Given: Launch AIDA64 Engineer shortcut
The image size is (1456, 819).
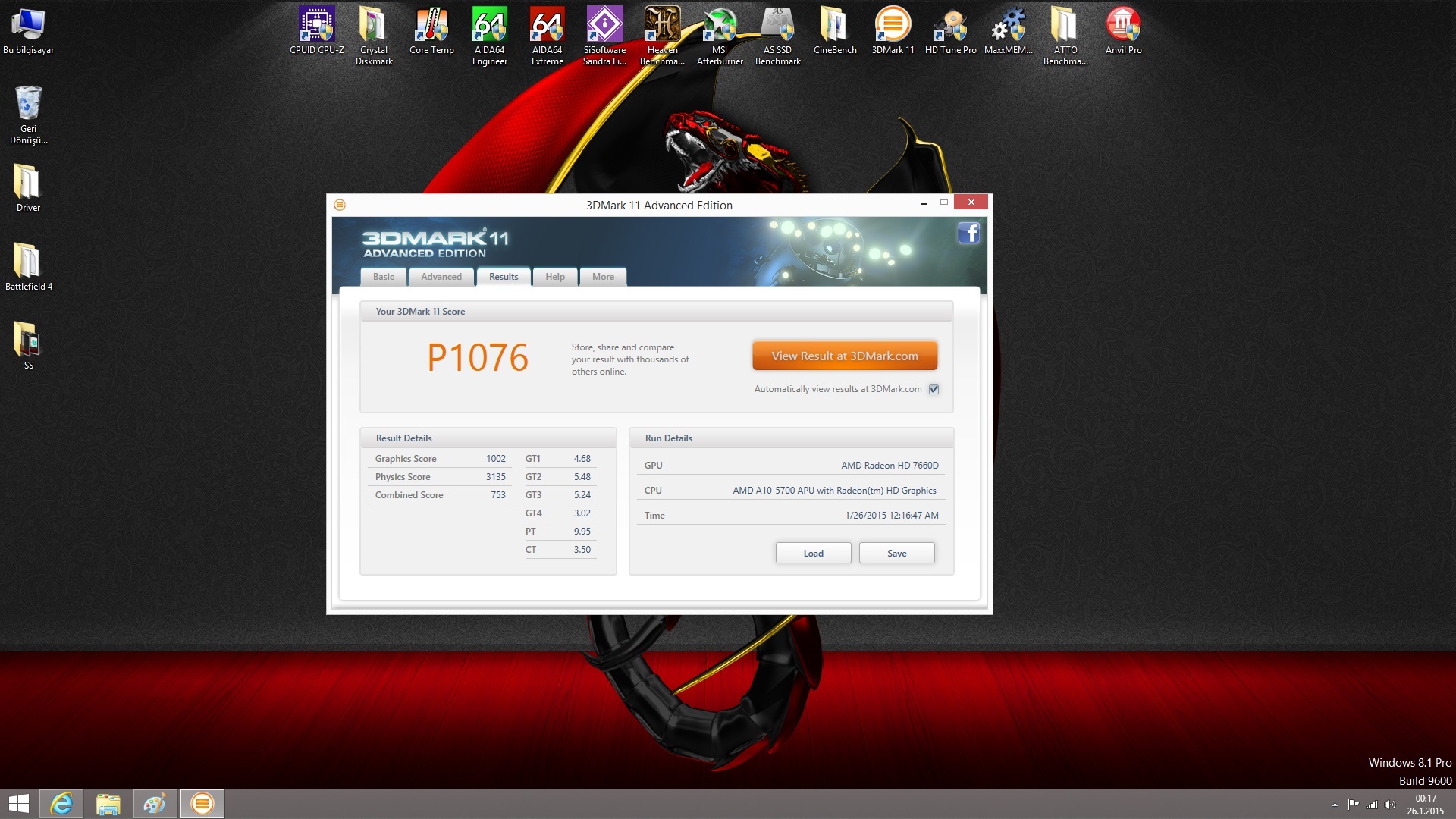Looking at the screenshot, I should point(489,36).
